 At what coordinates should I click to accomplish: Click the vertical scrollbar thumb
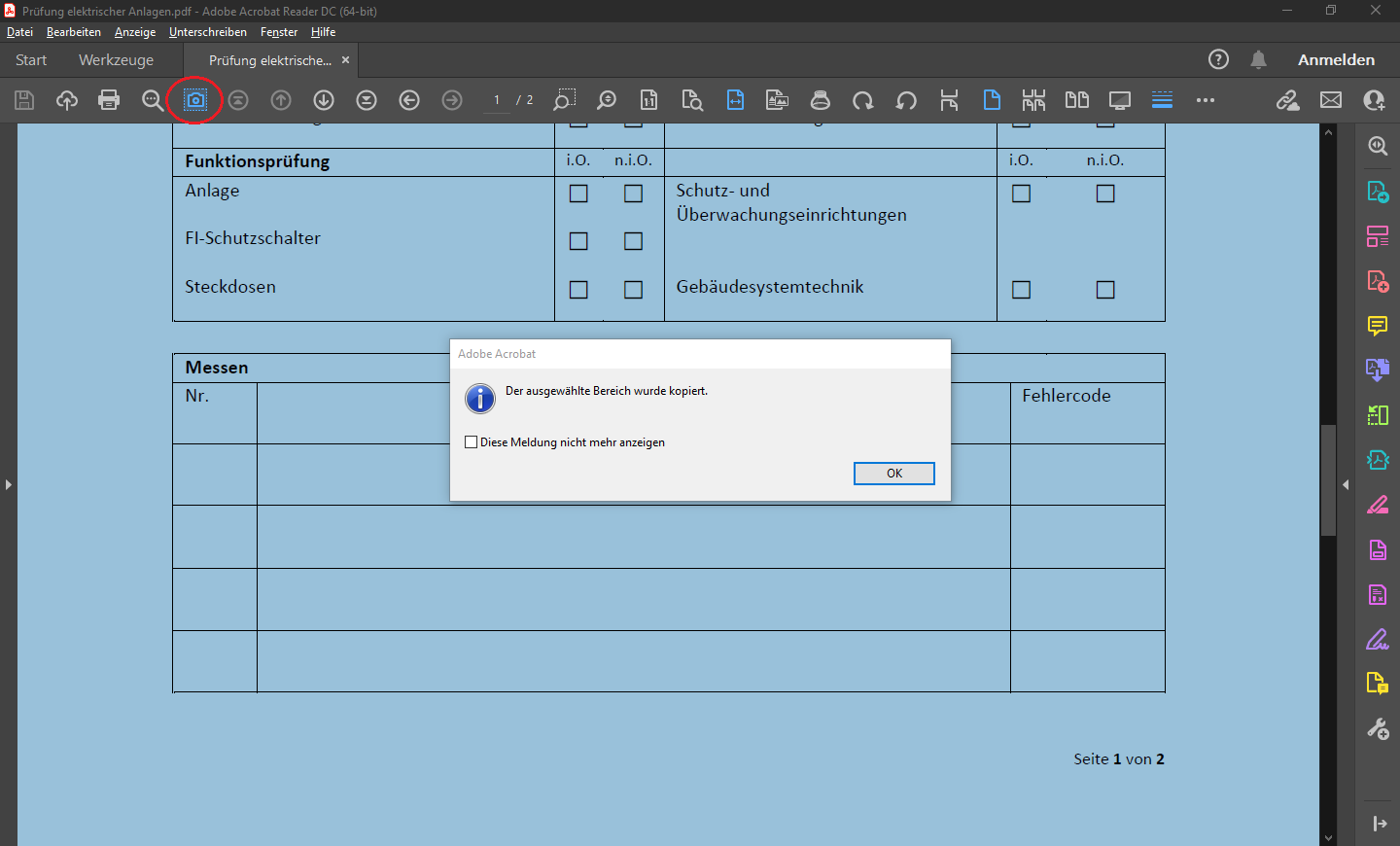pos(1328,480)
